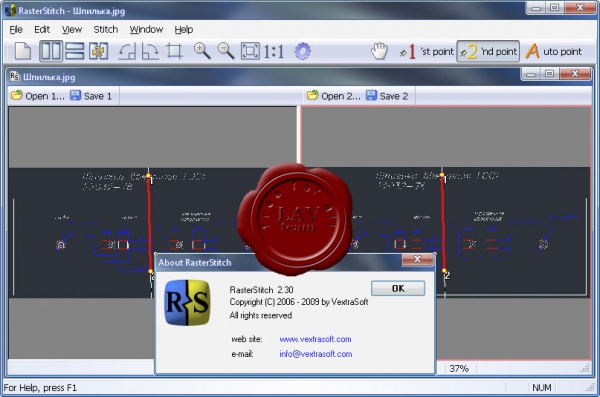Select the Hand pan tool
This screenshot has height=397, width=600.
379,51
